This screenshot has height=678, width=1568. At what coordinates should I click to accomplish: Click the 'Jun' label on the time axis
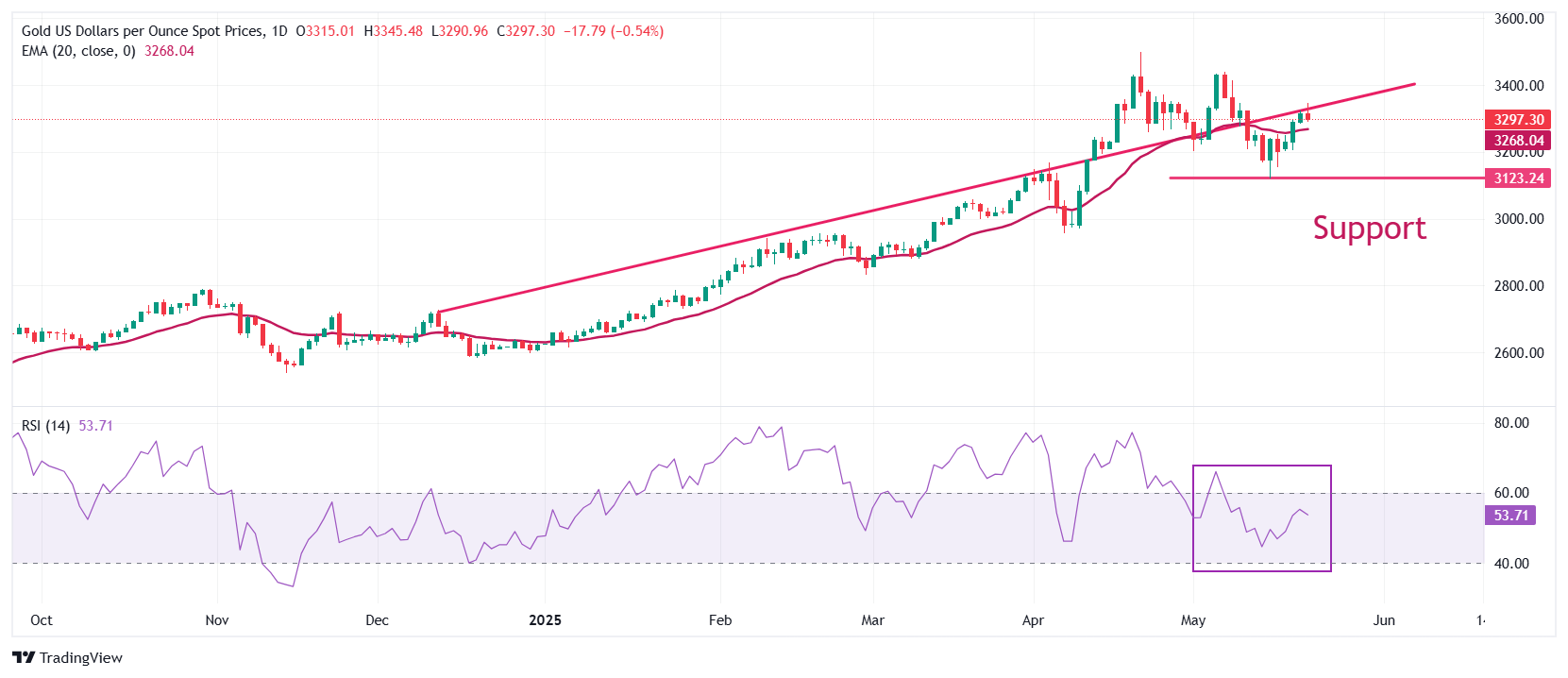click(1384, 620)
